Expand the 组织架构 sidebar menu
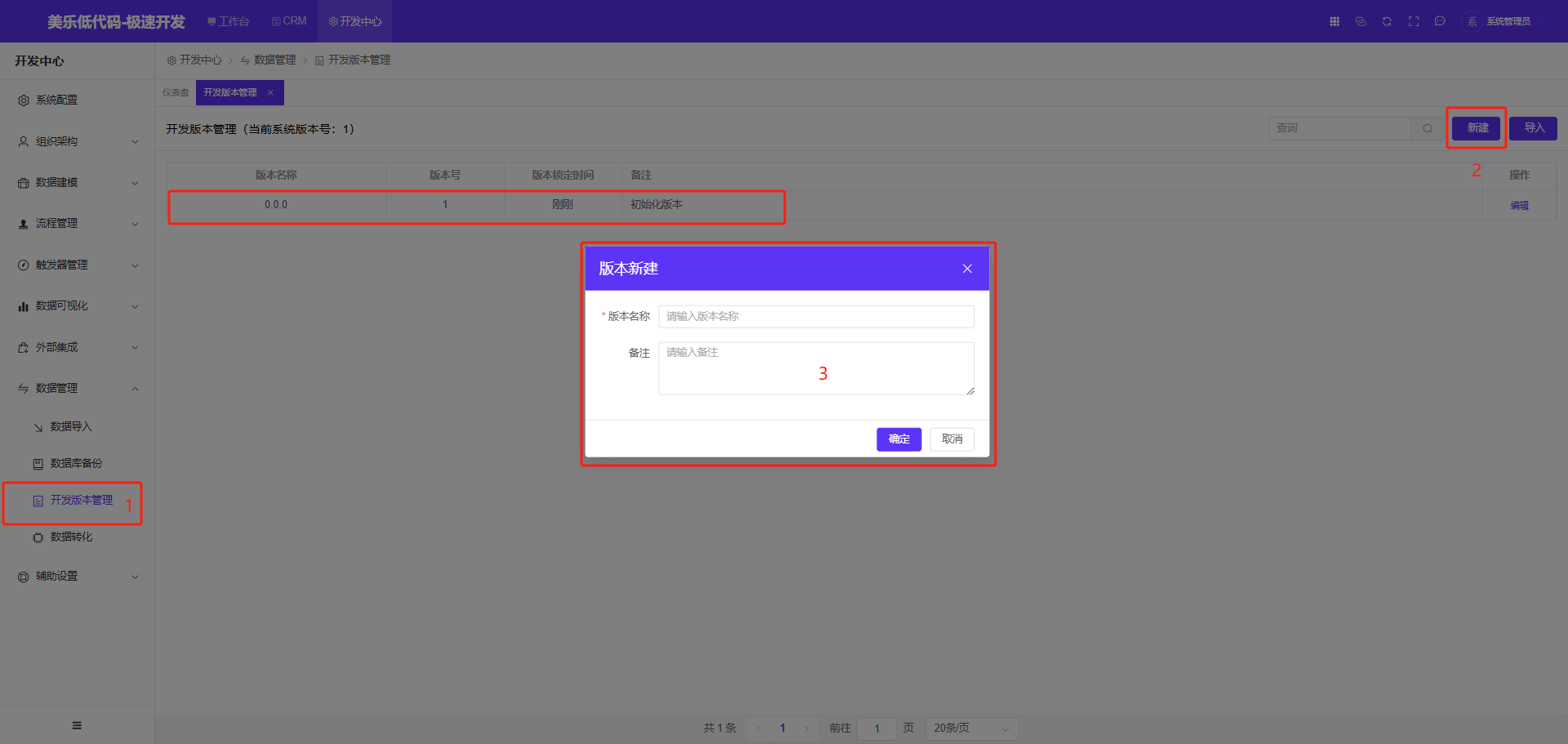This screenshot has width=1568, height=744. (78, 141)
